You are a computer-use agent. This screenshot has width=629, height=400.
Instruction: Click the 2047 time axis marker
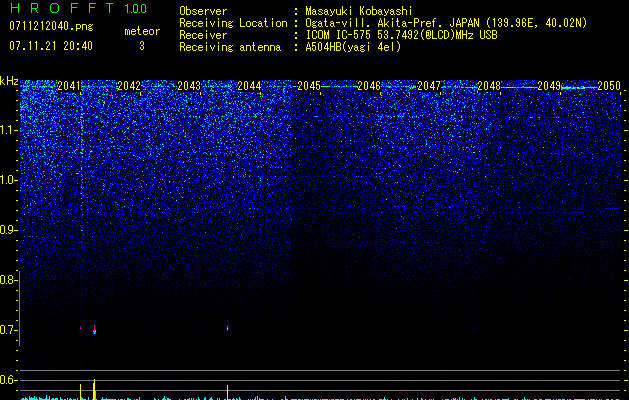click(x=429, y=86)
